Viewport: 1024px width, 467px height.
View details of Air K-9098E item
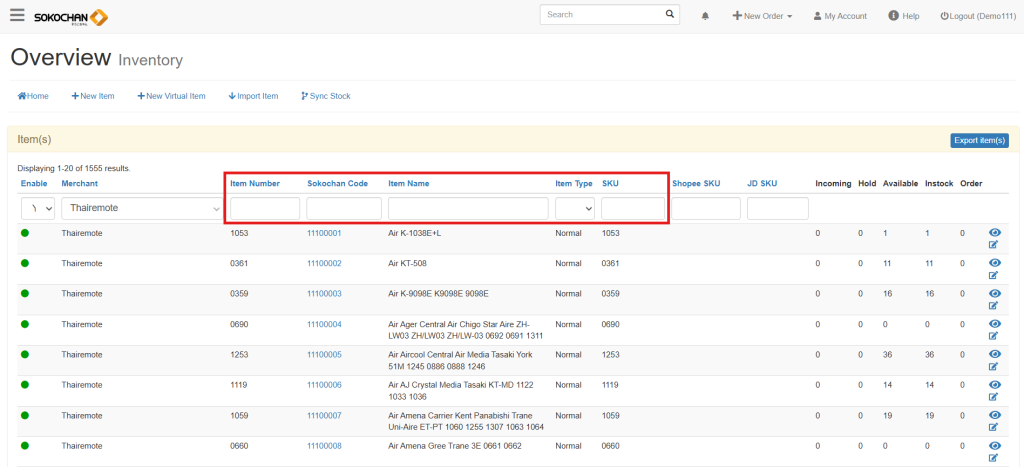pyautogui.click(x=994, y=294)
